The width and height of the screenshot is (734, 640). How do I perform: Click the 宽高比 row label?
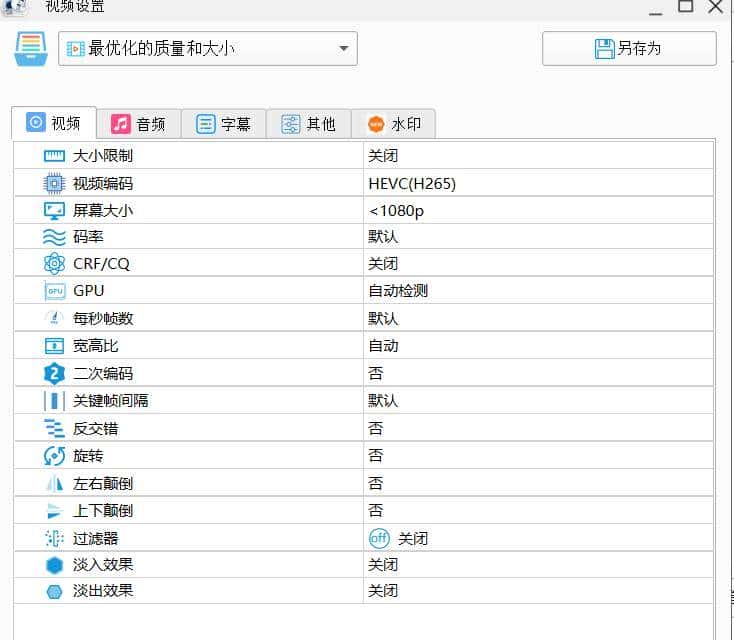95,346
